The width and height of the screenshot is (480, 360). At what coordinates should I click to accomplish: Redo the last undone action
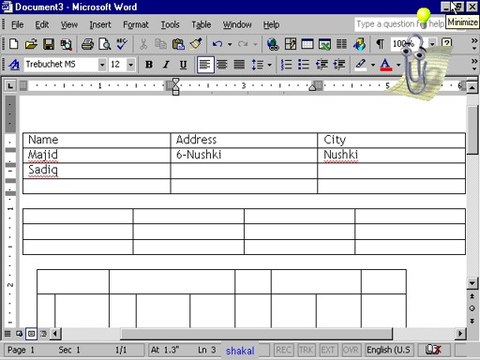click(x=243, y=44)
